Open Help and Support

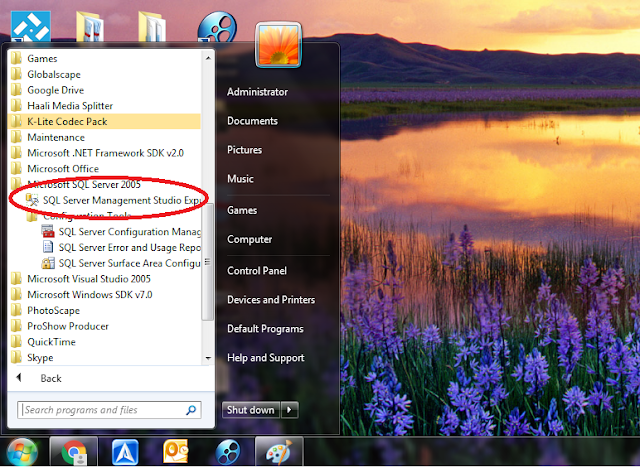(x=266, y=358)
